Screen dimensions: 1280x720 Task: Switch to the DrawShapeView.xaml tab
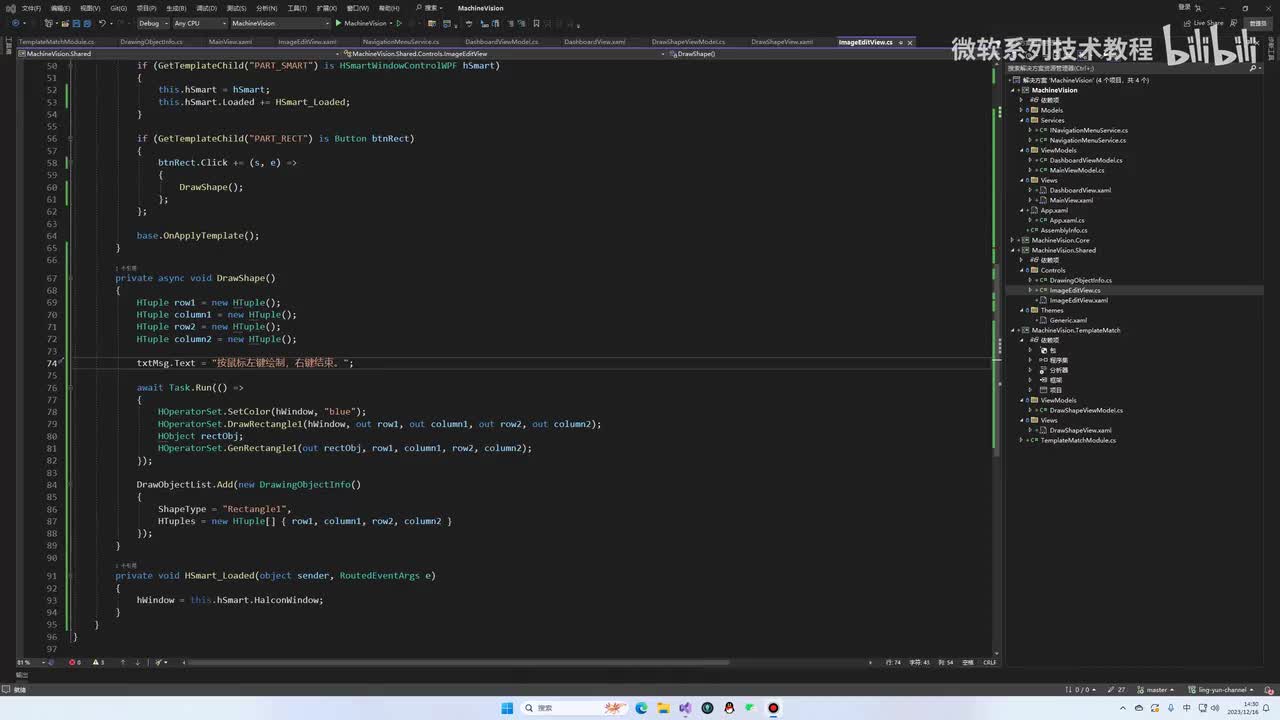782,42
